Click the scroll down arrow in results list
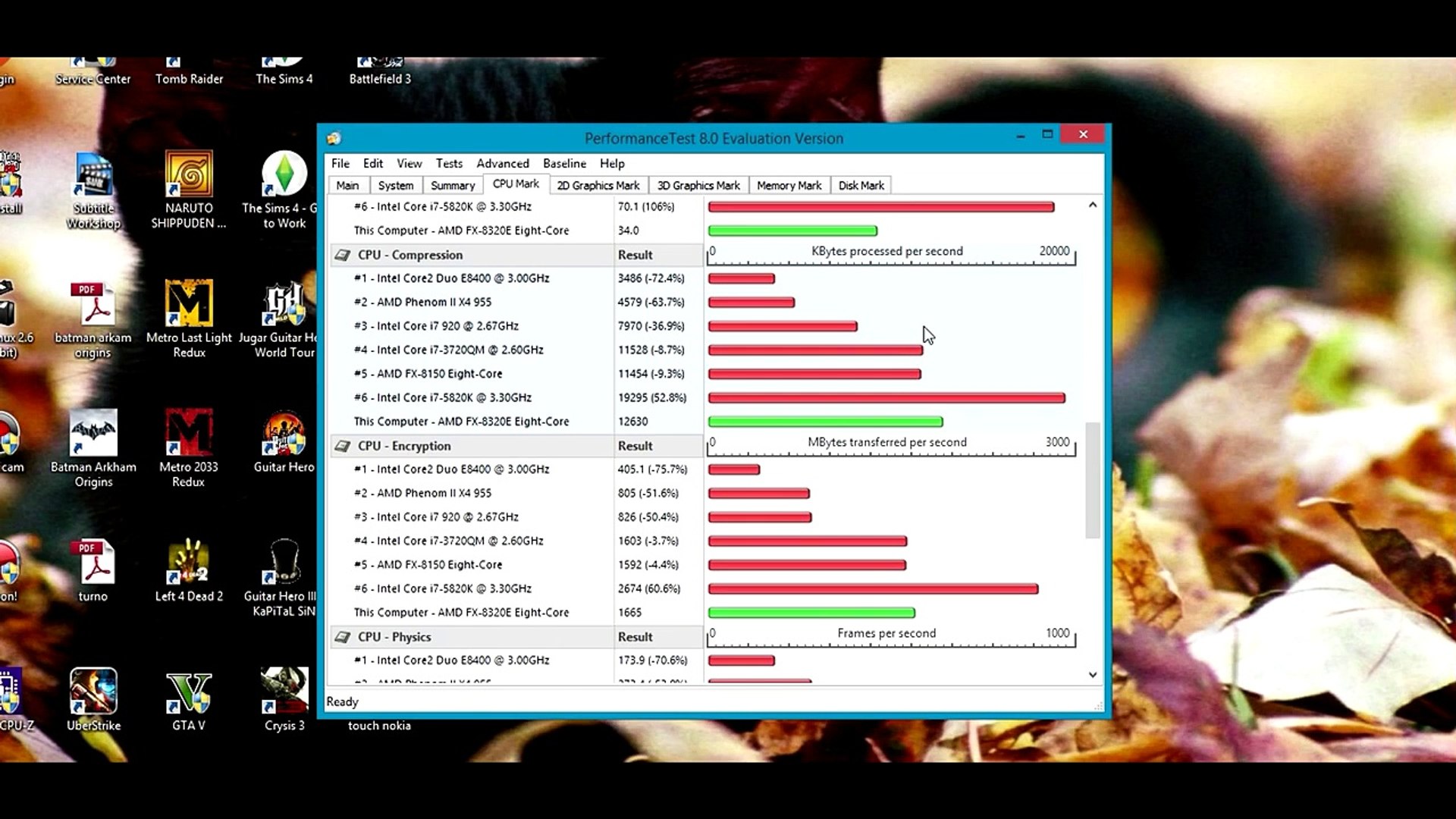Image resolution: width=1456 pixels, height=819 pixels. pos(1093,674)
